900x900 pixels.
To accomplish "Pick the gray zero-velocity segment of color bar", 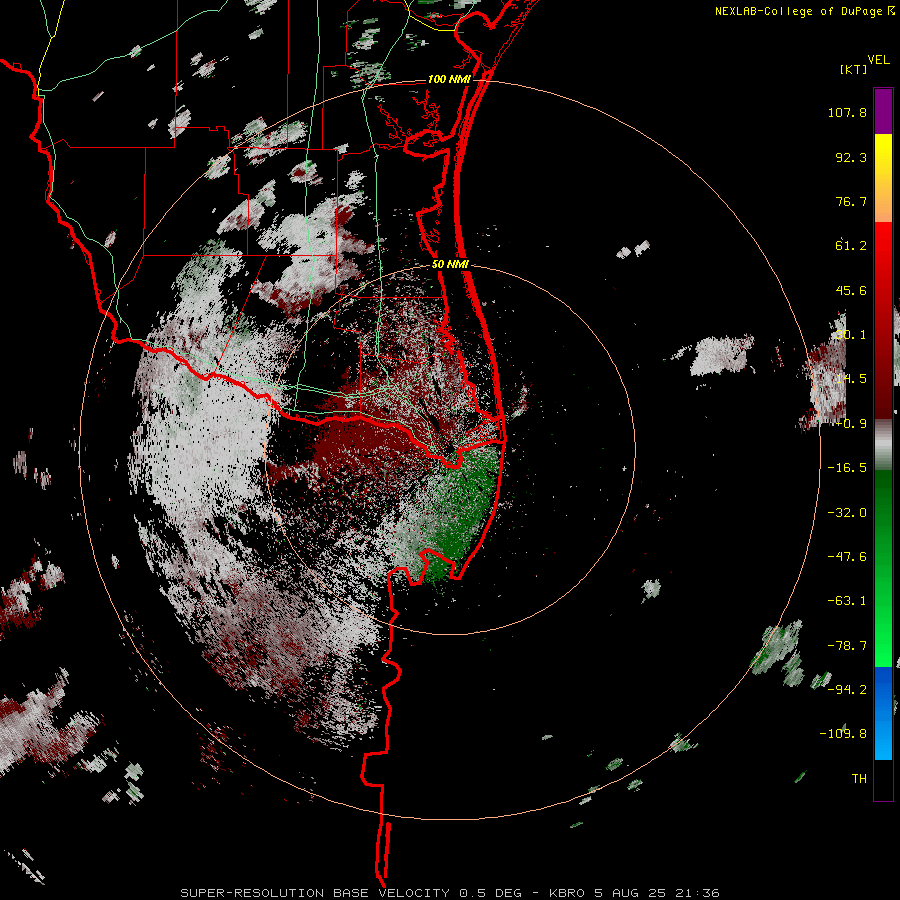I will tap(883, 444).
